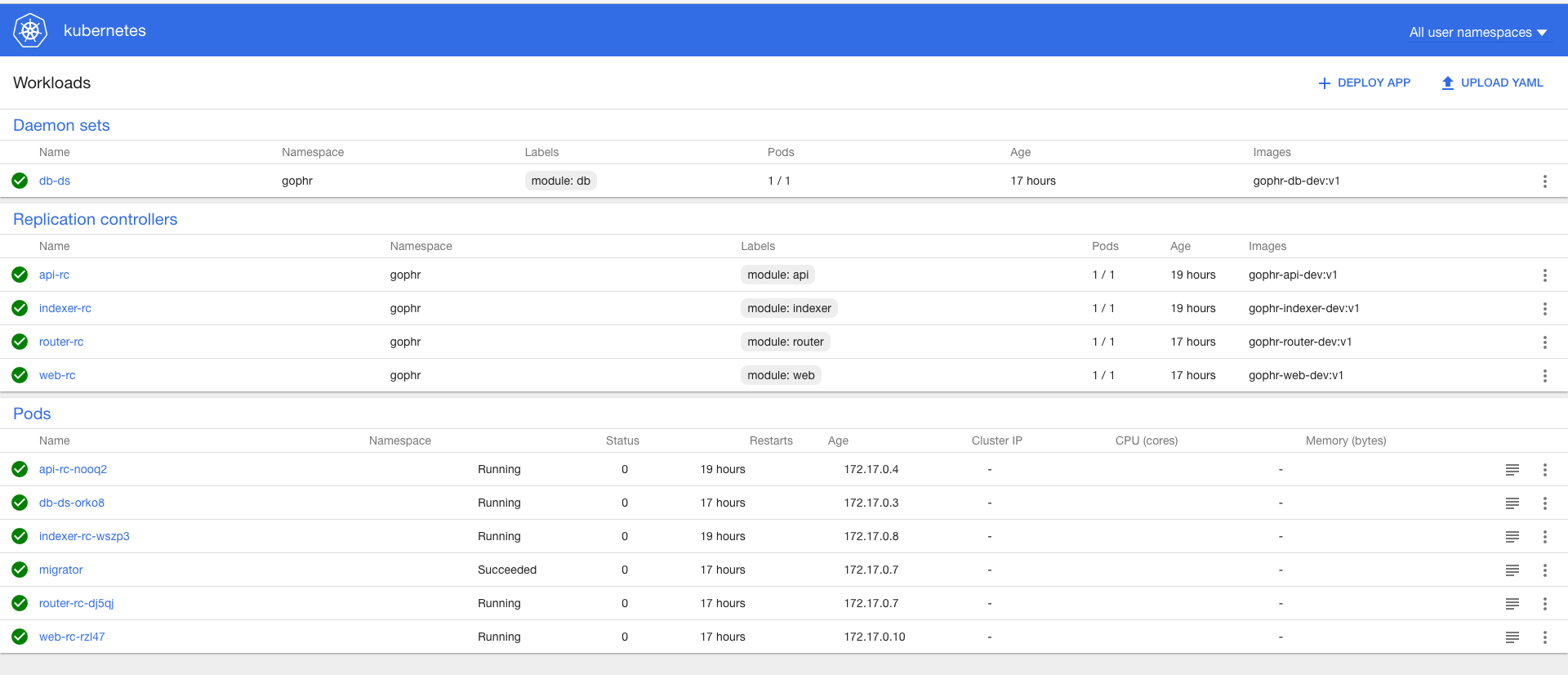
Task: Open the actions menu for indexer-rc
Action: tap(1544, 309)
